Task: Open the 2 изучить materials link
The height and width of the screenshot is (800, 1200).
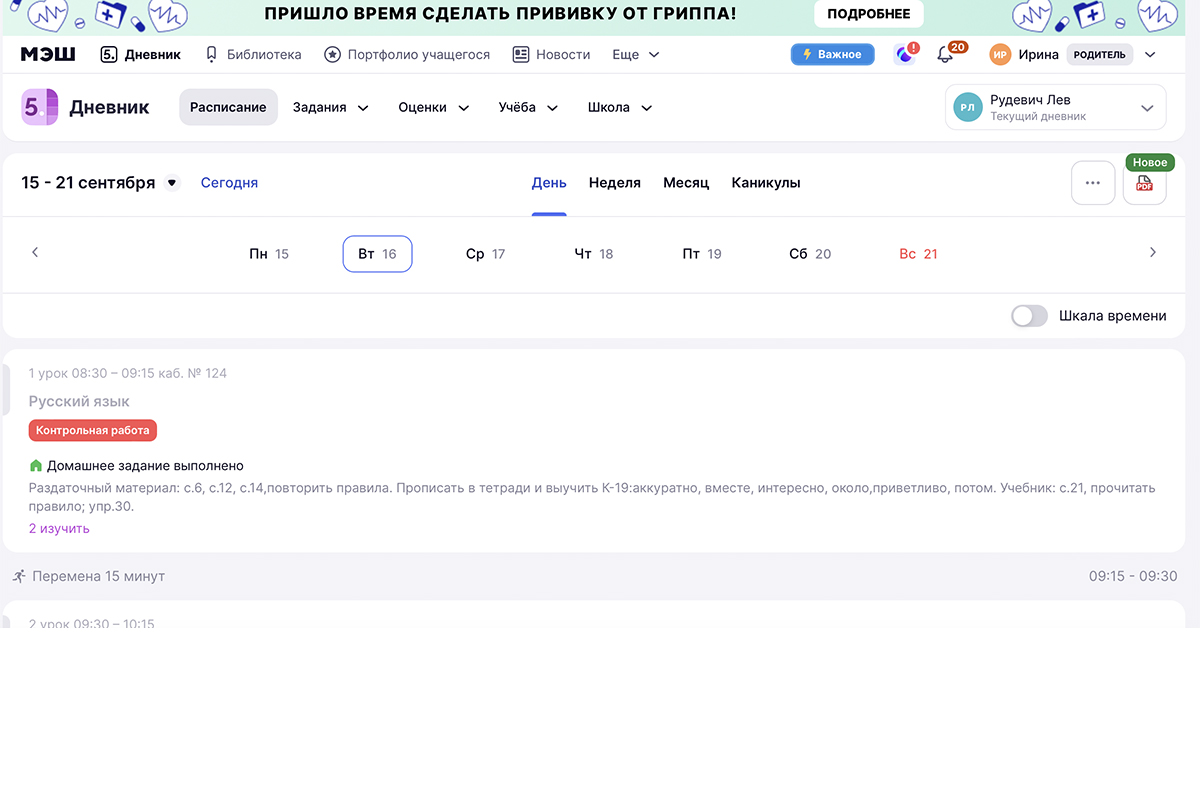Action: (59, 528)
